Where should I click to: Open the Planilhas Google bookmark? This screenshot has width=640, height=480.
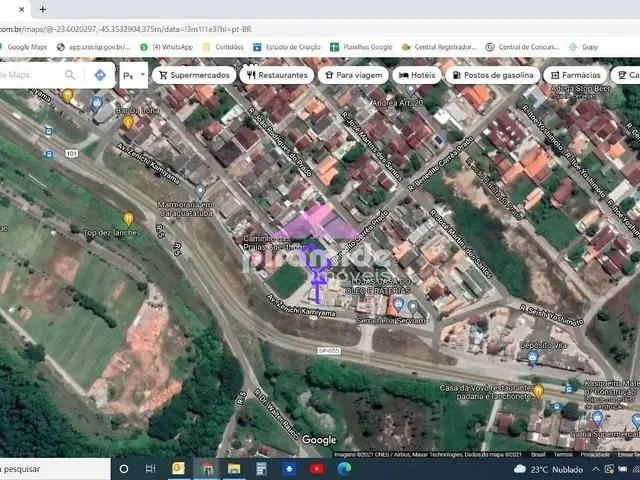tap(361, 47)
